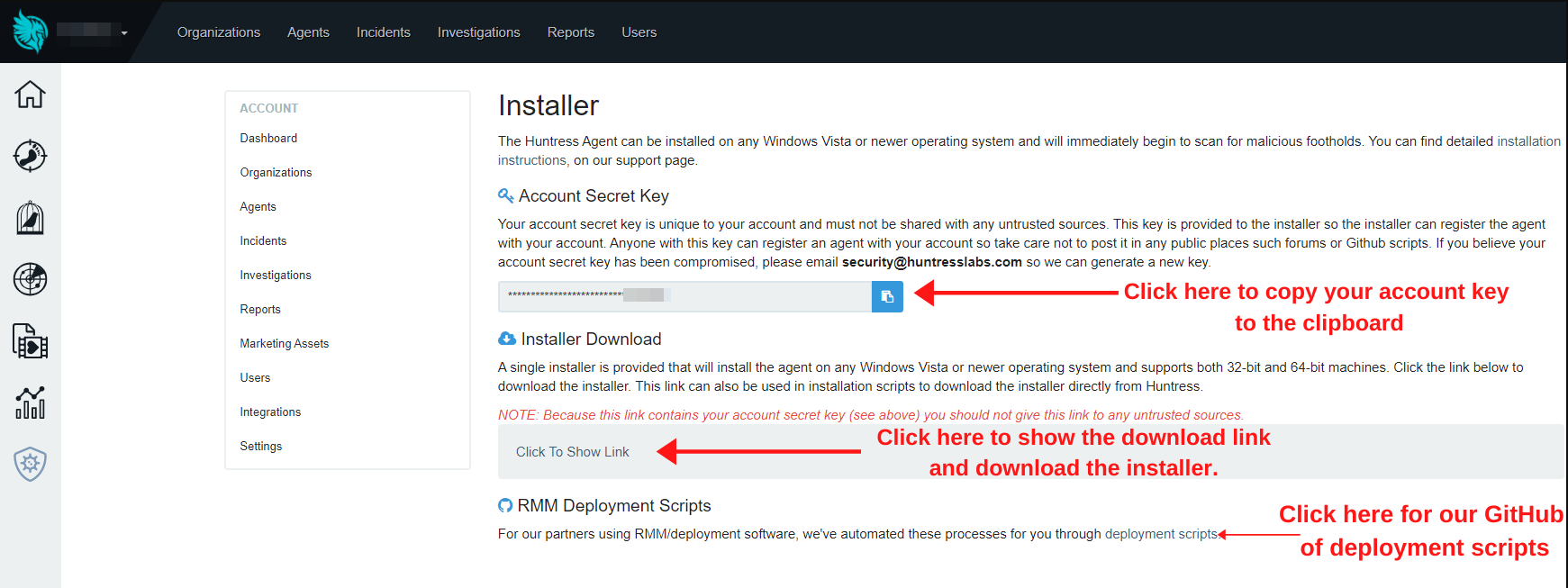Click the Installer page heading
The height and width of the screenshot is (588, 1568).
pos(548,105)
